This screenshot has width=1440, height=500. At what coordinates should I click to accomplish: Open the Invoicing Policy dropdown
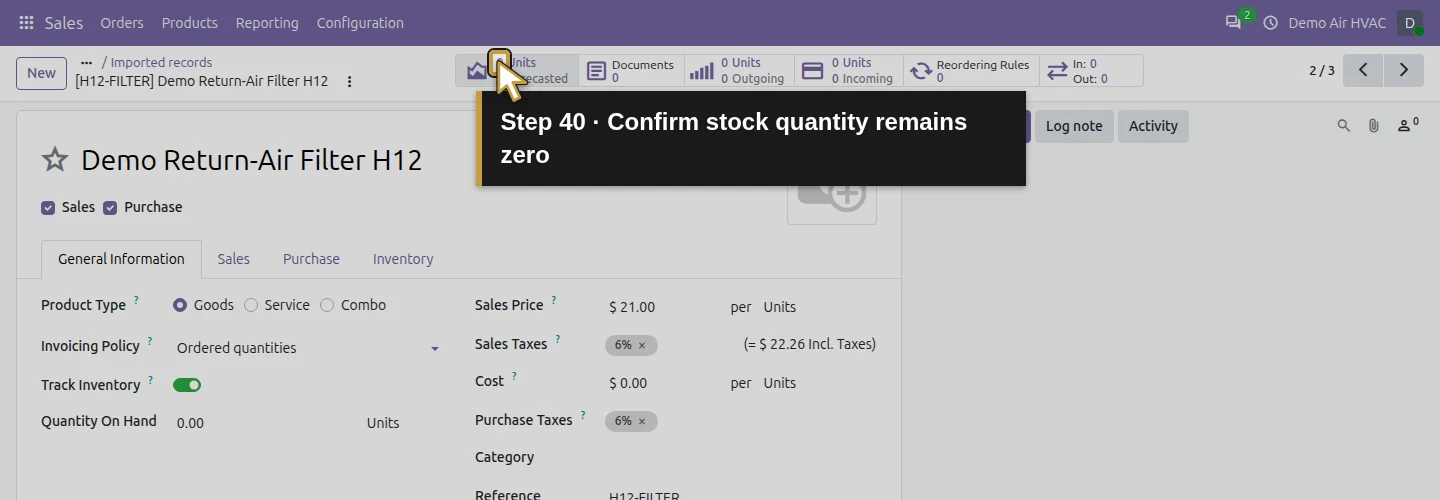[x=307, y=348]
